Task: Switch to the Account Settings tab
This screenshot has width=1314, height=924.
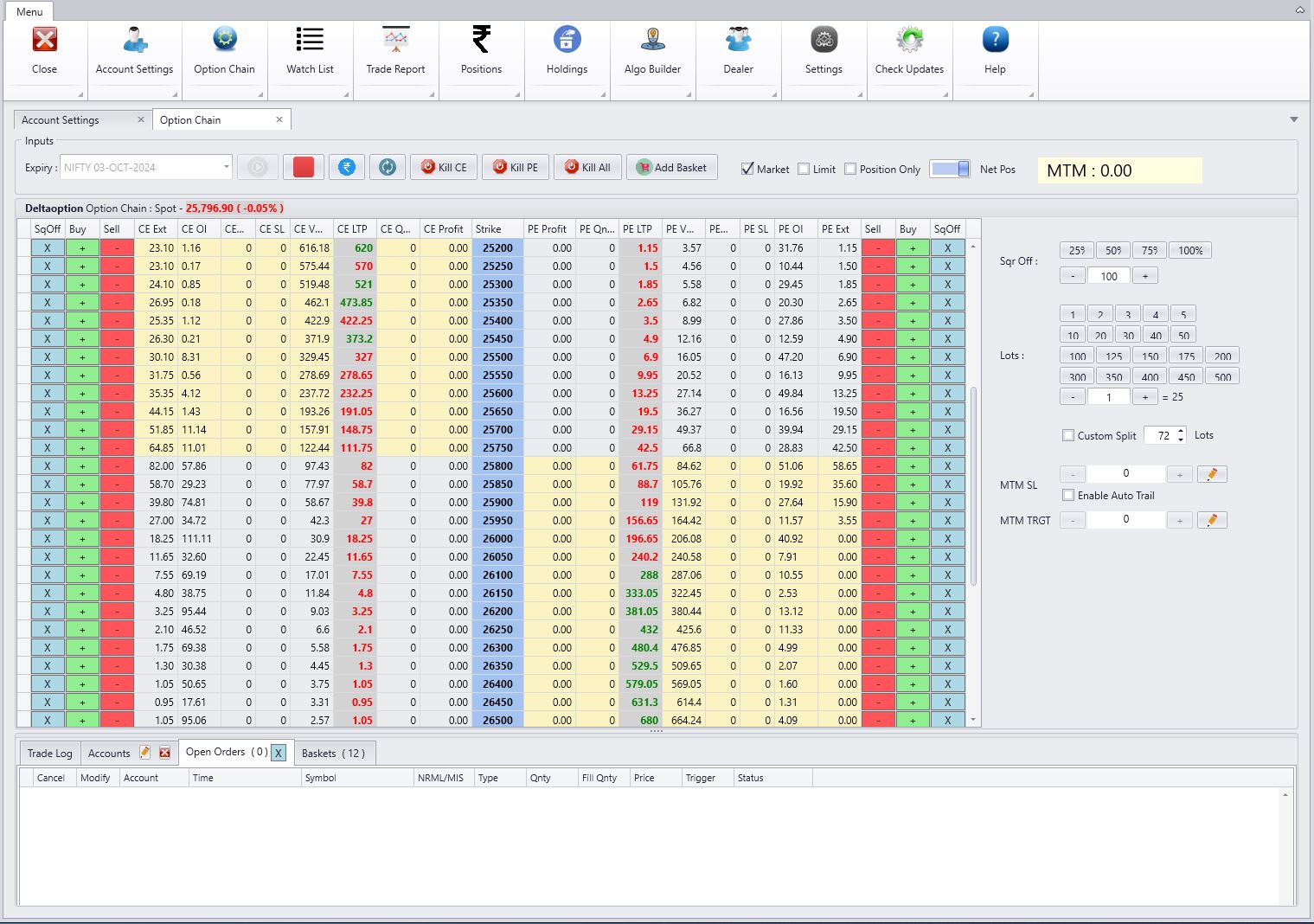Action: click(x=61, y=120)
